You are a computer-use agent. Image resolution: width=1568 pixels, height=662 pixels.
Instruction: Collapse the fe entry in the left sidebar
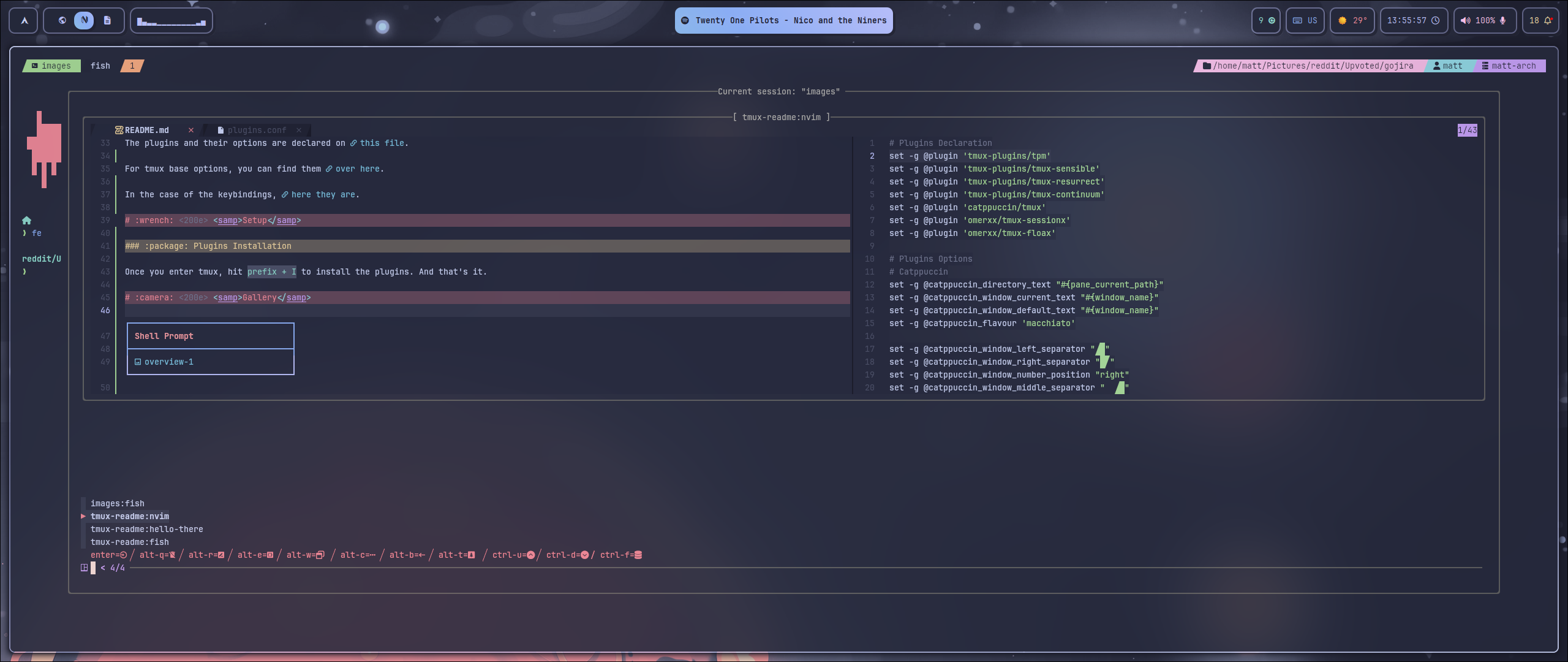33,233
